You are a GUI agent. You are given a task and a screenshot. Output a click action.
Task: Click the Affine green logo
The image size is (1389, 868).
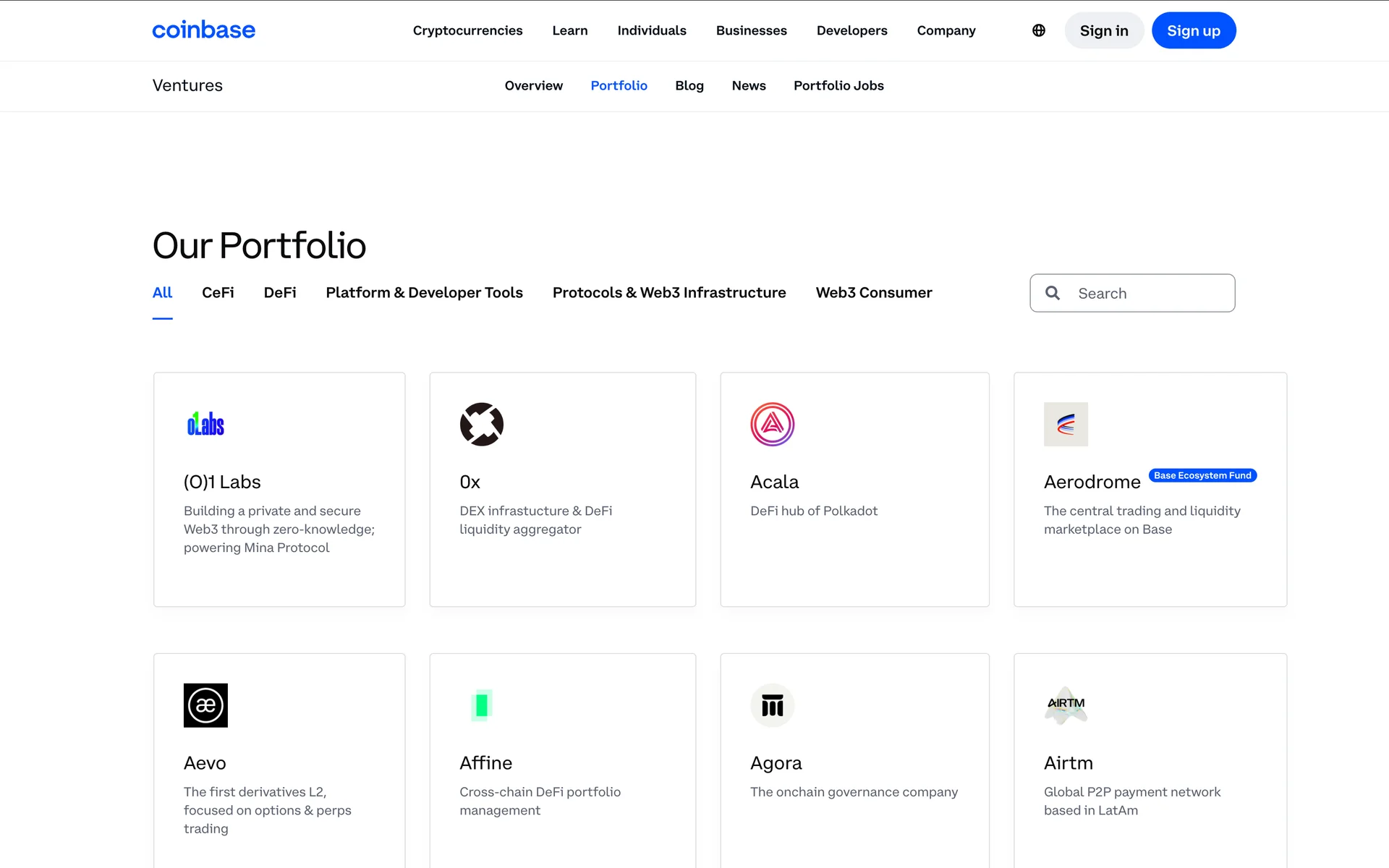[481, 705]
